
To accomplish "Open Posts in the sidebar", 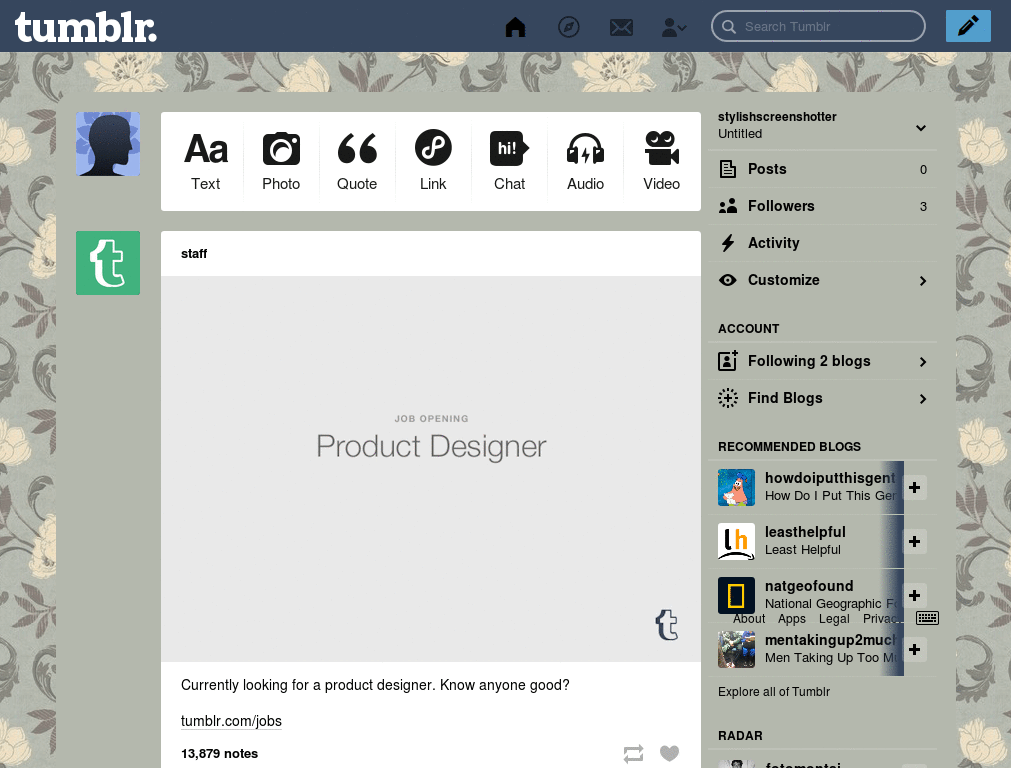I will [823, 169].
